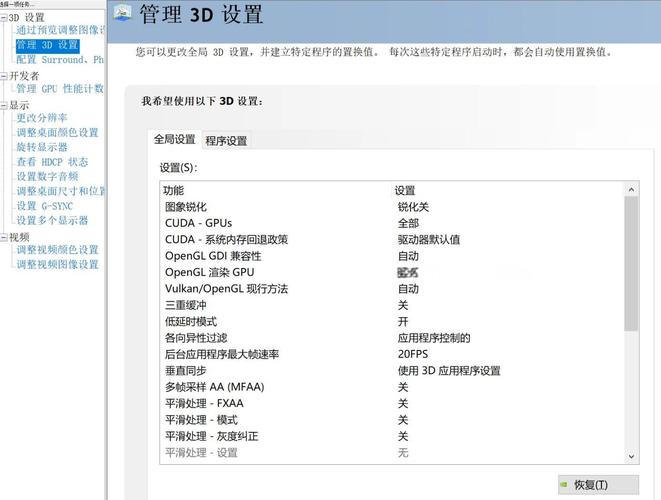
Task: Click the 应用程序控制的 value
Action: 434,338
